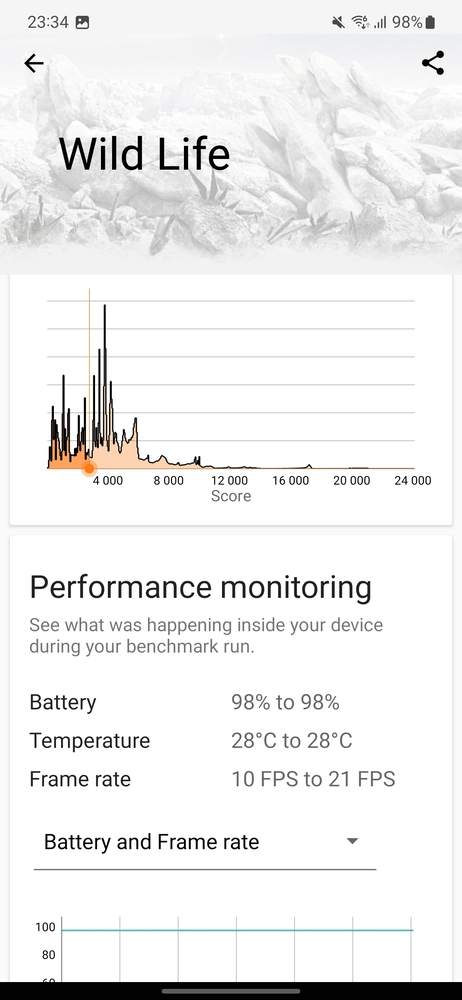Tap the back arrow icon
462x1000 pixels.
[34, 63]
